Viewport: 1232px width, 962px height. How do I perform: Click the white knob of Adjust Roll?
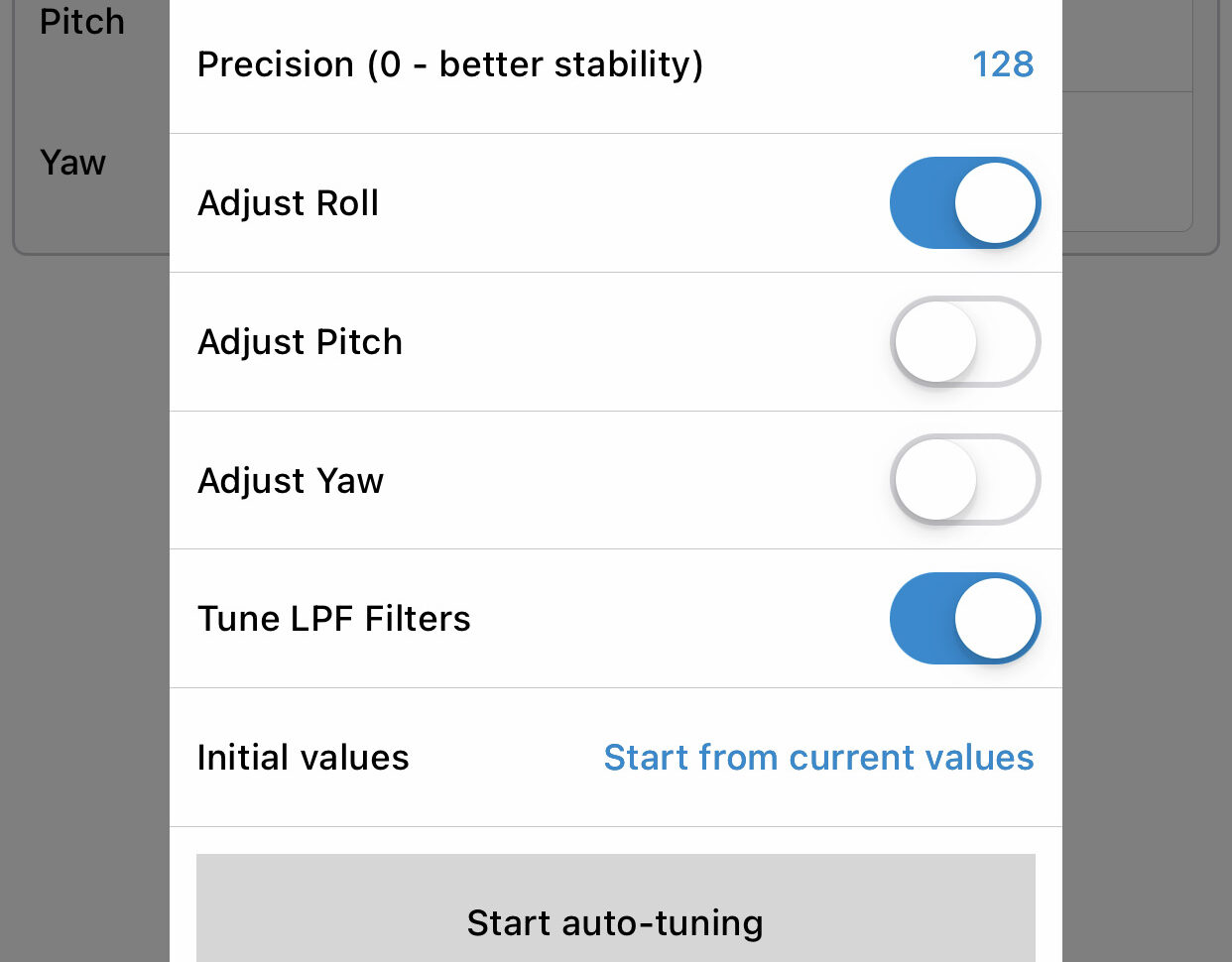pos(995,202)
